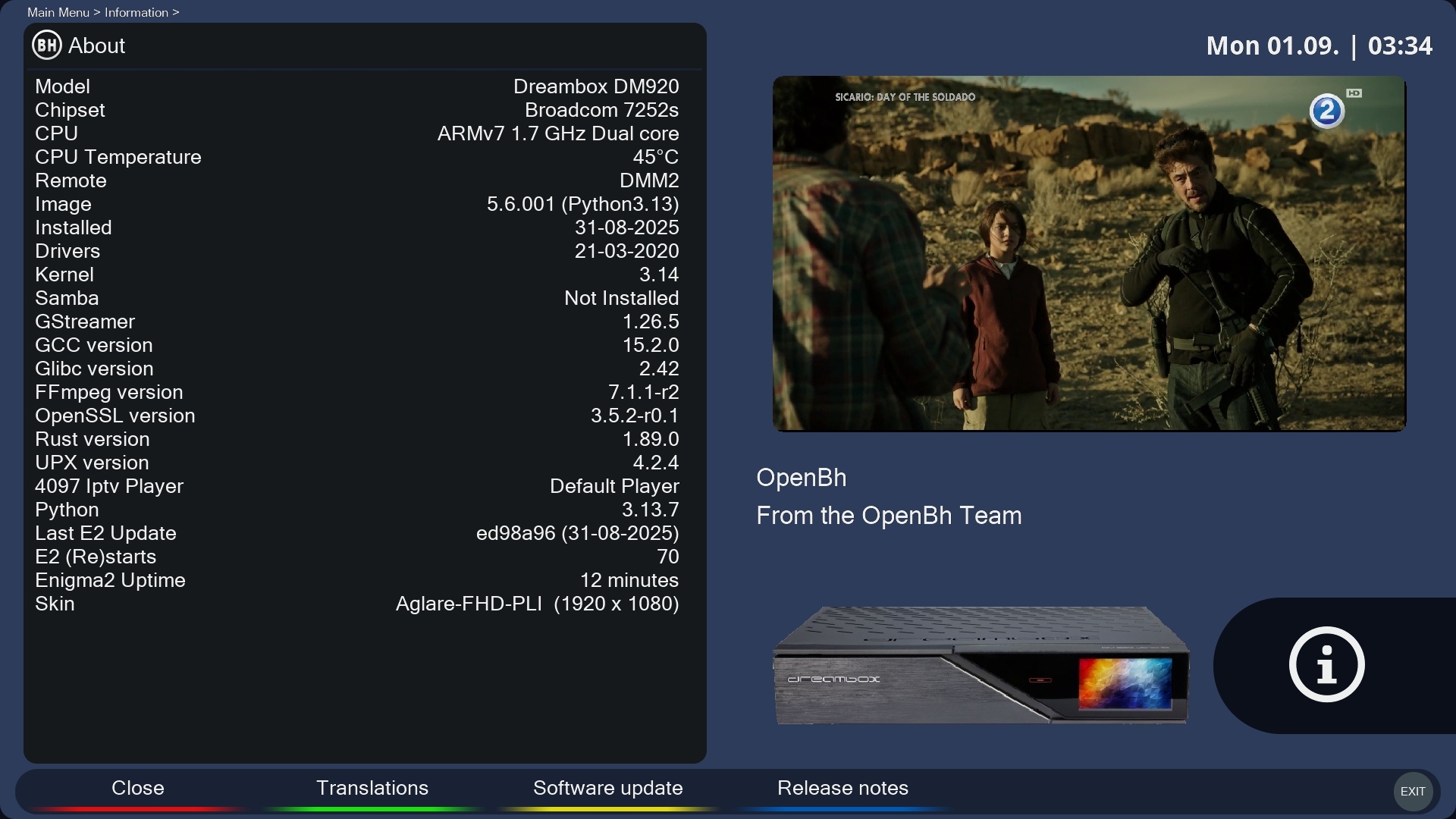The width and height of the screenshot is (1456, 819).
Task: Select the Model row Dreambox DM920
Action: point(357,86)
